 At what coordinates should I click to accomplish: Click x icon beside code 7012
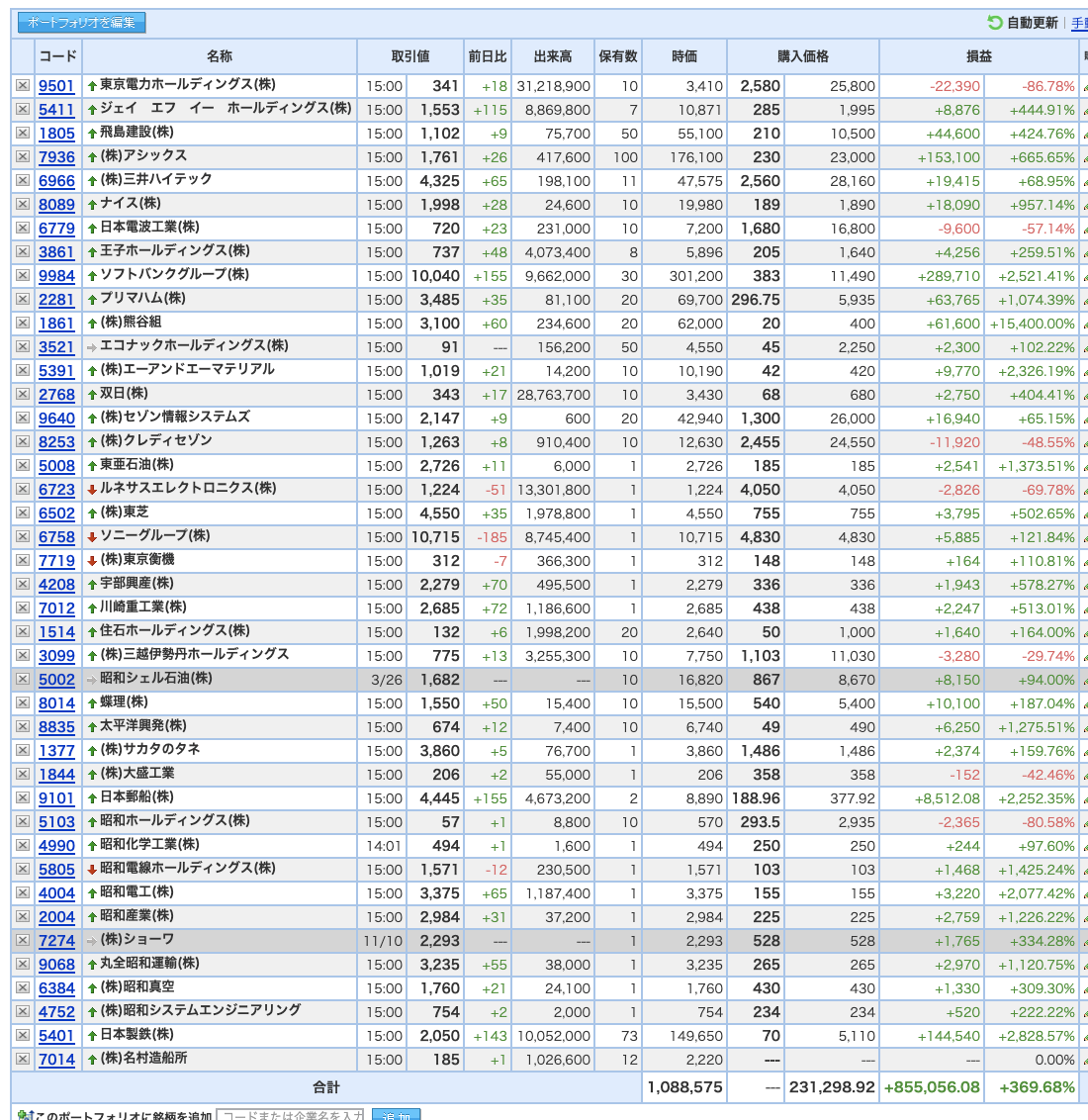click(23, 607)
